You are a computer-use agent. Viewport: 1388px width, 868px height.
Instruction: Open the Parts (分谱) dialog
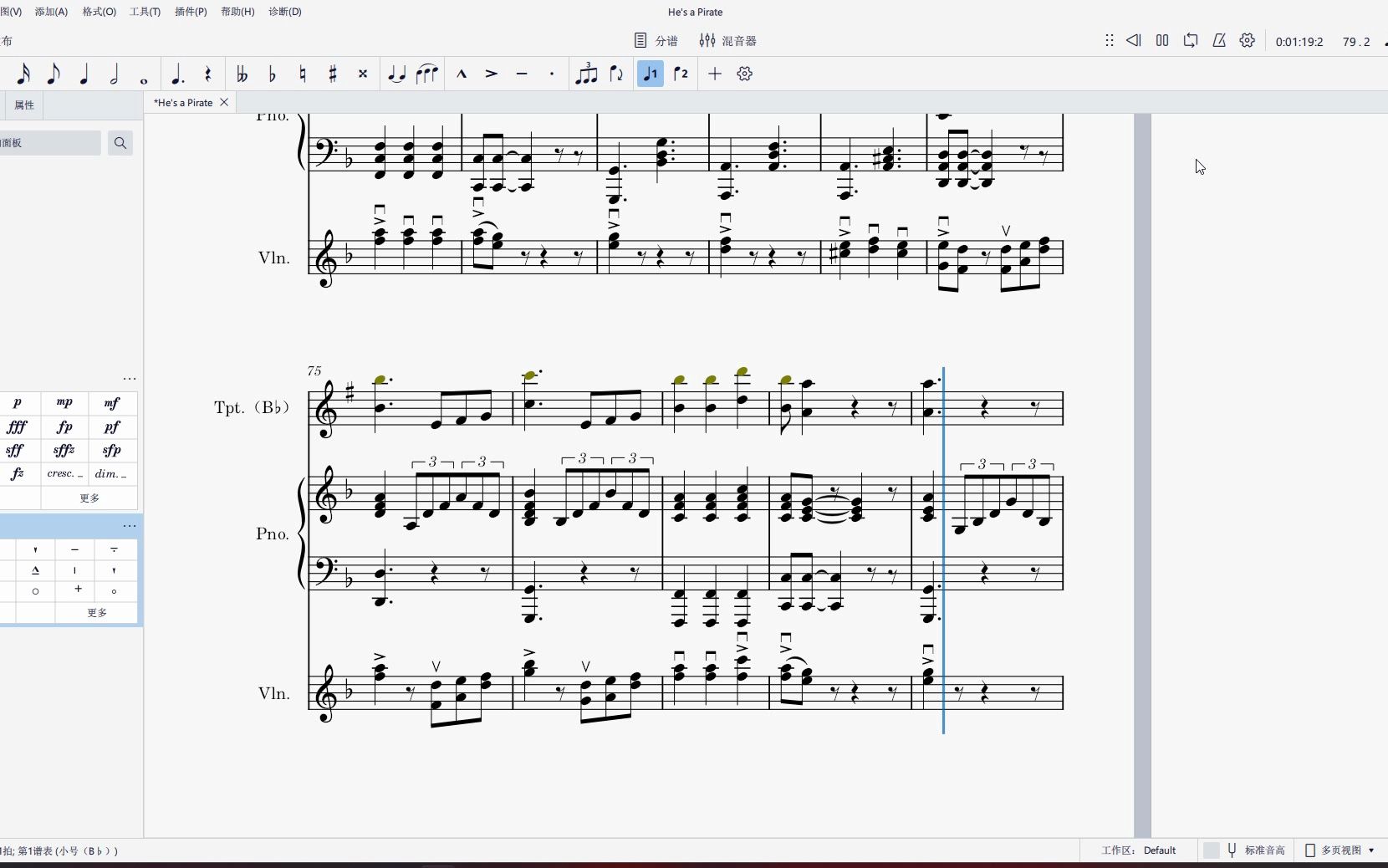(x=656, y=40)
